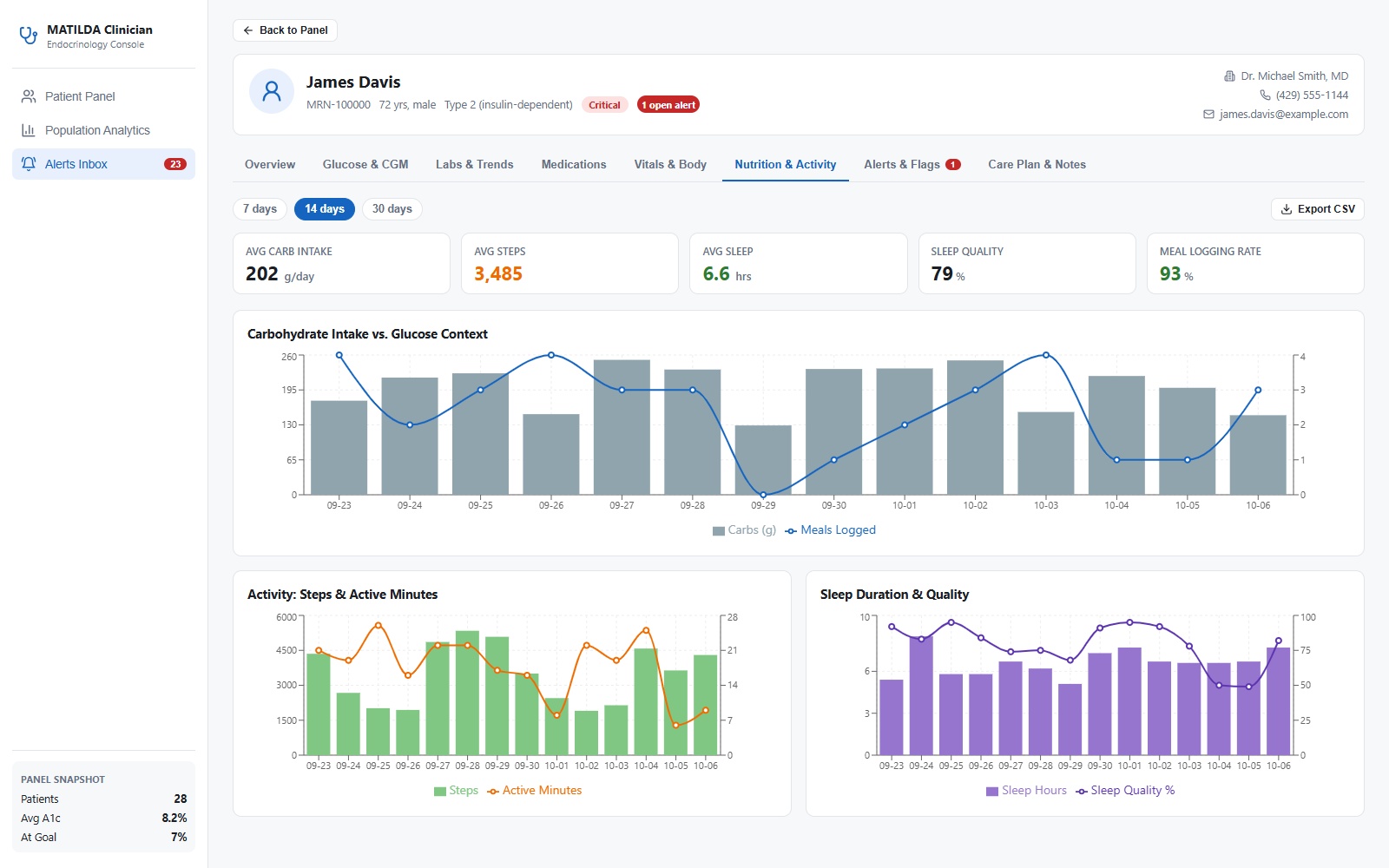Click the Active Minutes legend marker

[493, 791]
